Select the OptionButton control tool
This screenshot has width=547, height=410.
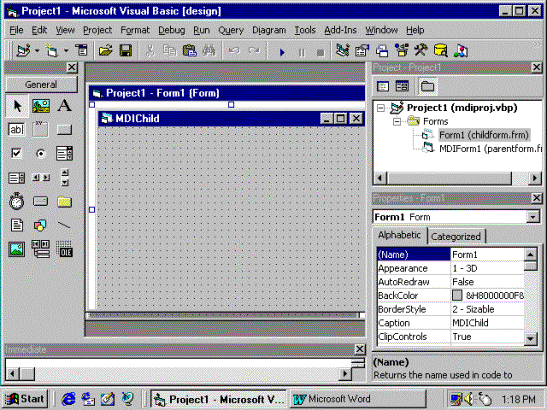coord(41,154)
